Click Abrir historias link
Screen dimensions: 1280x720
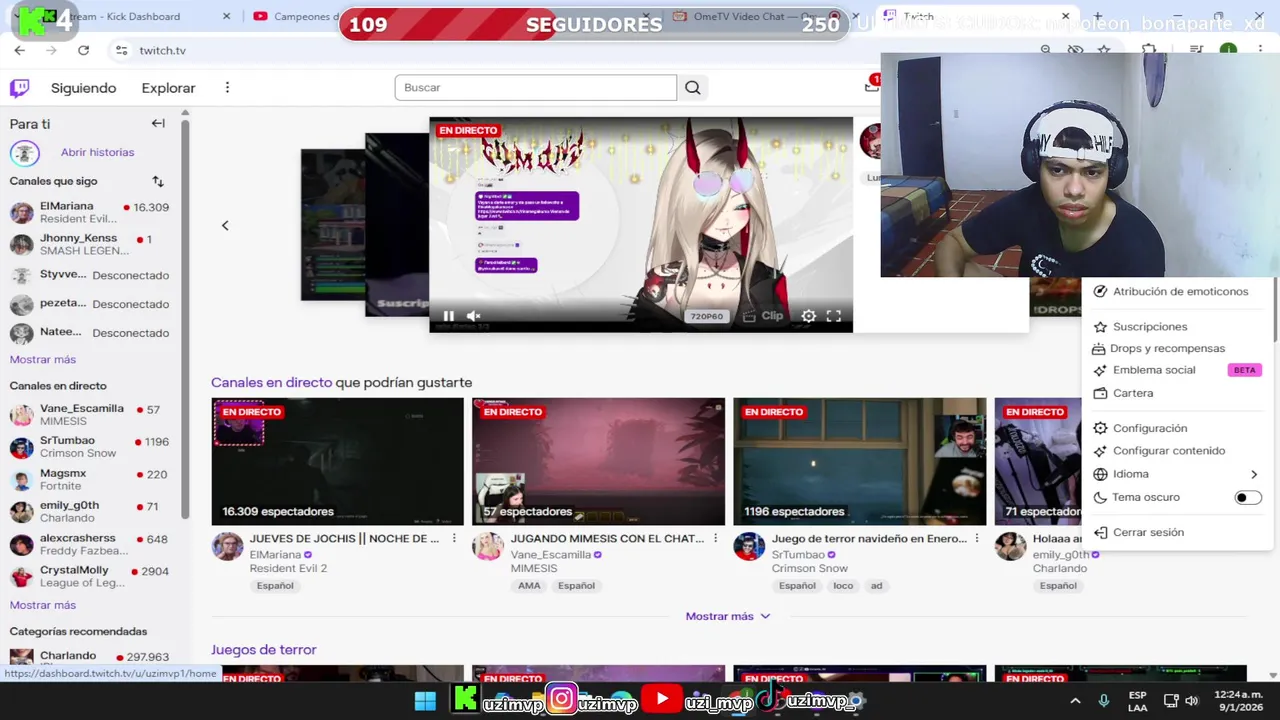point(97,152)
